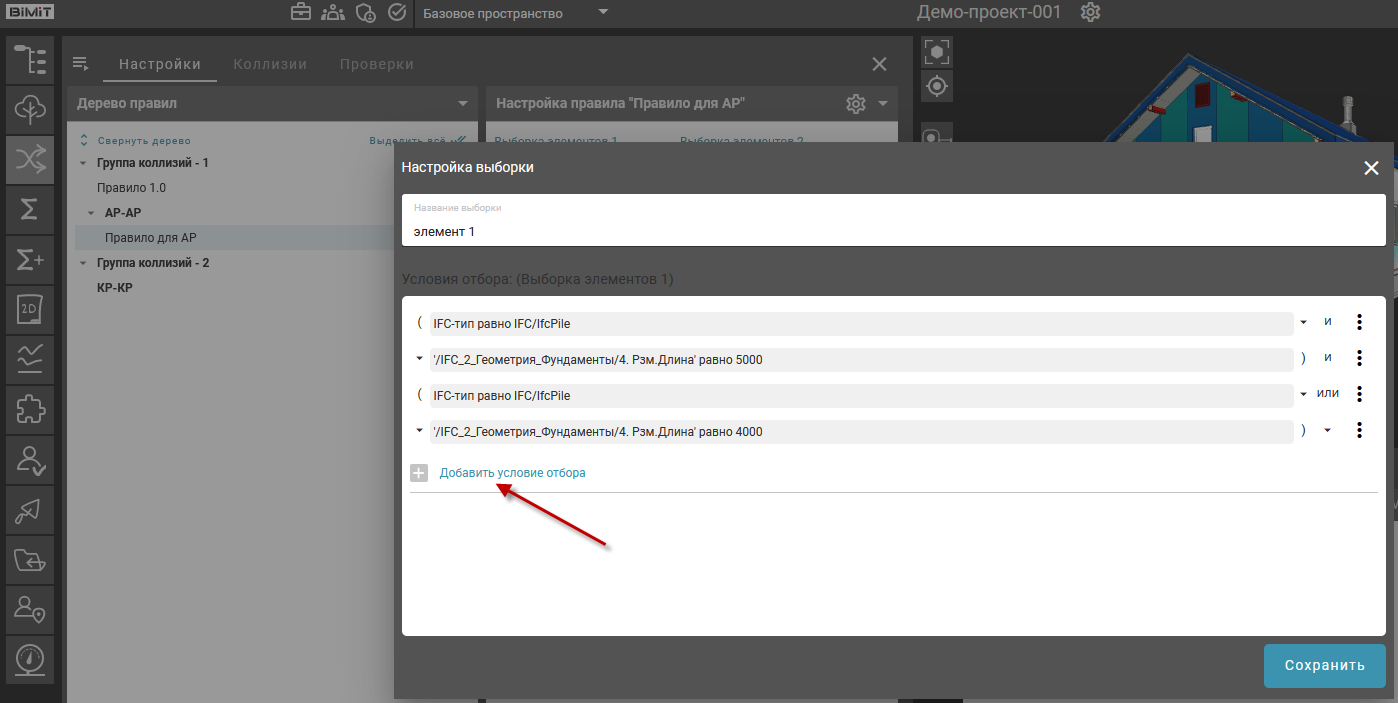Open project settings gear beside Демо-проект-001
This screenshot has height=703, width=1398.
[x=1091, y=13]
